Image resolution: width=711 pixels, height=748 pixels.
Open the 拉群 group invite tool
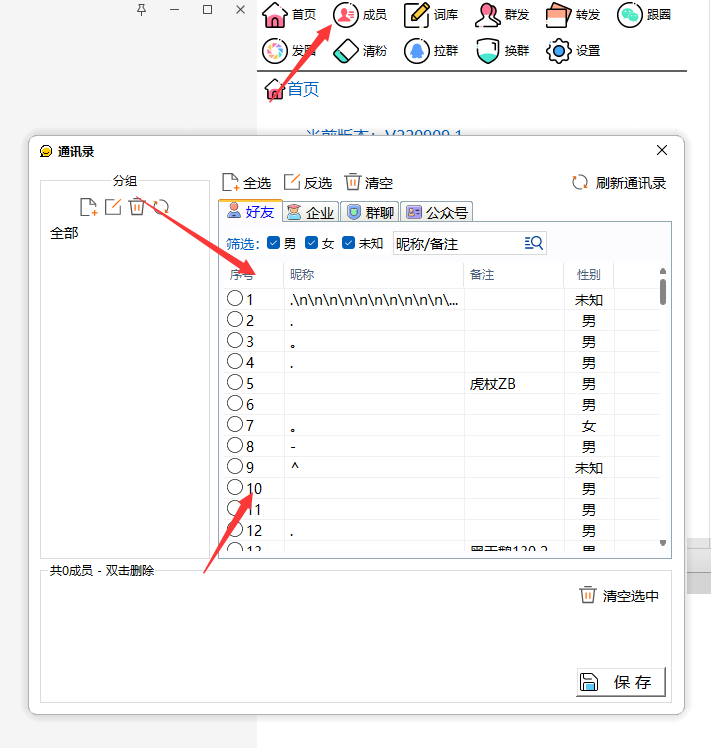tap(431, 50)
